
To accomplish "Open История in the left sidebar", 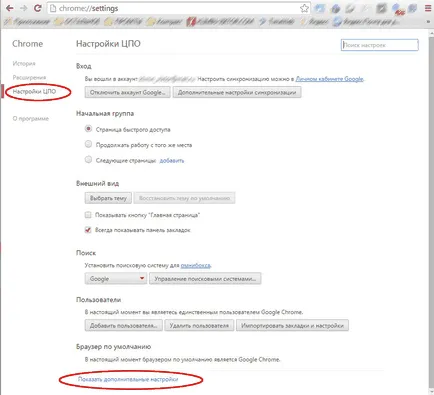I will tap(24, 63).
